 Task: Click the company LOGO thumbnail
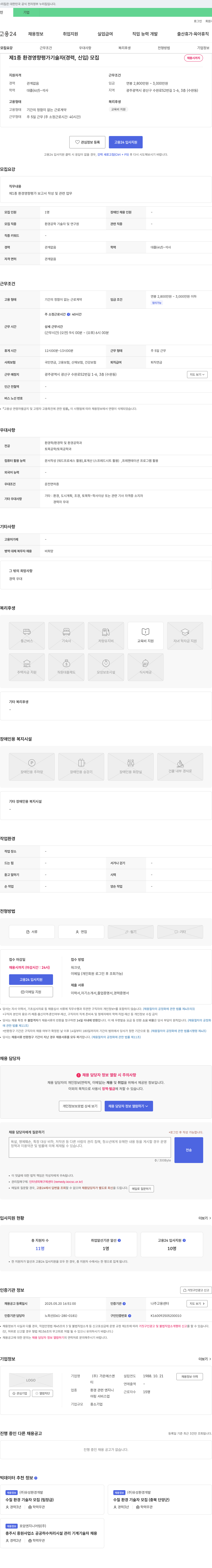[x=31, y=1380]
